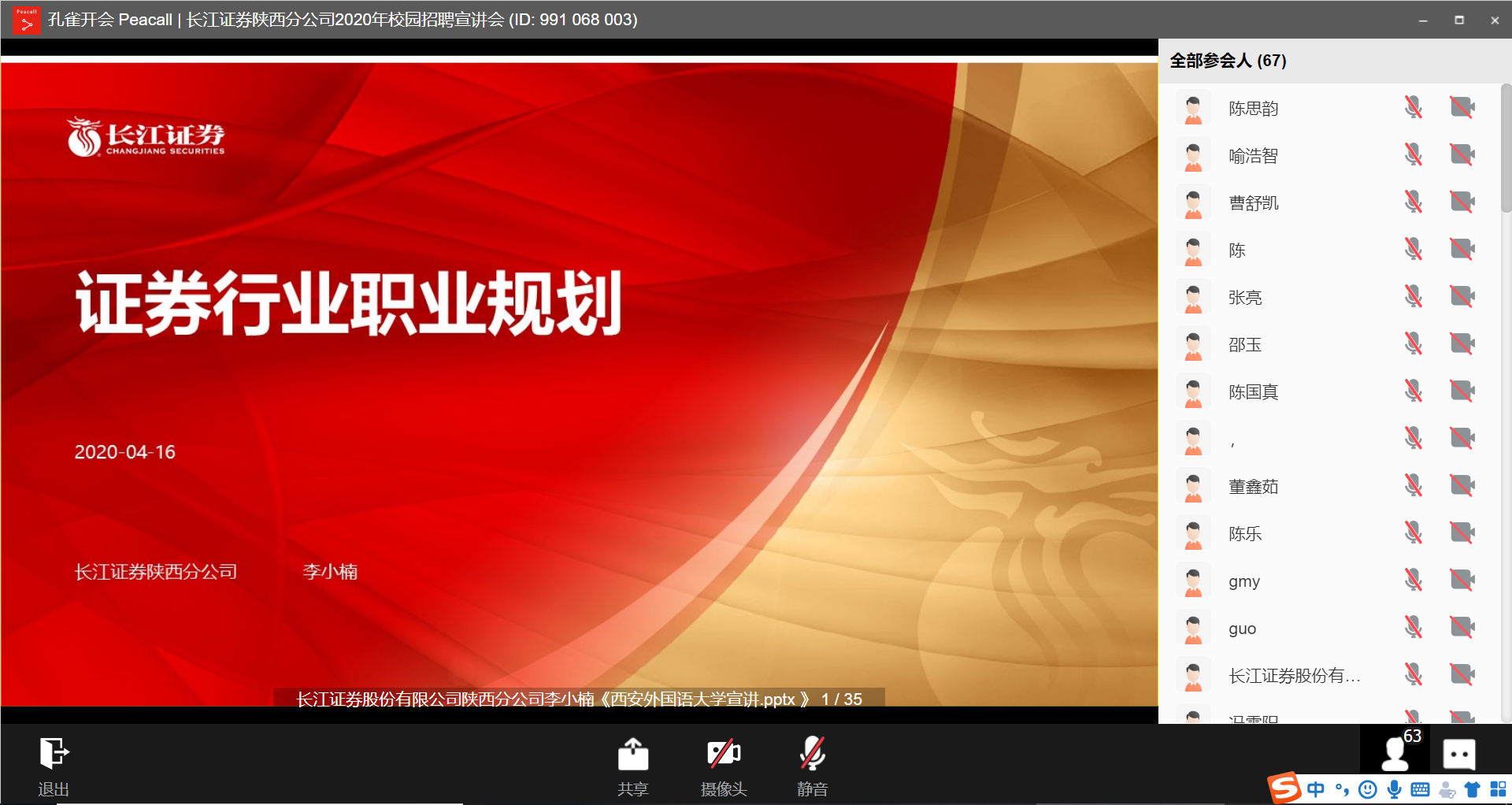
Task: Click Sogou input method S logo
Action: coord(1284,788)
